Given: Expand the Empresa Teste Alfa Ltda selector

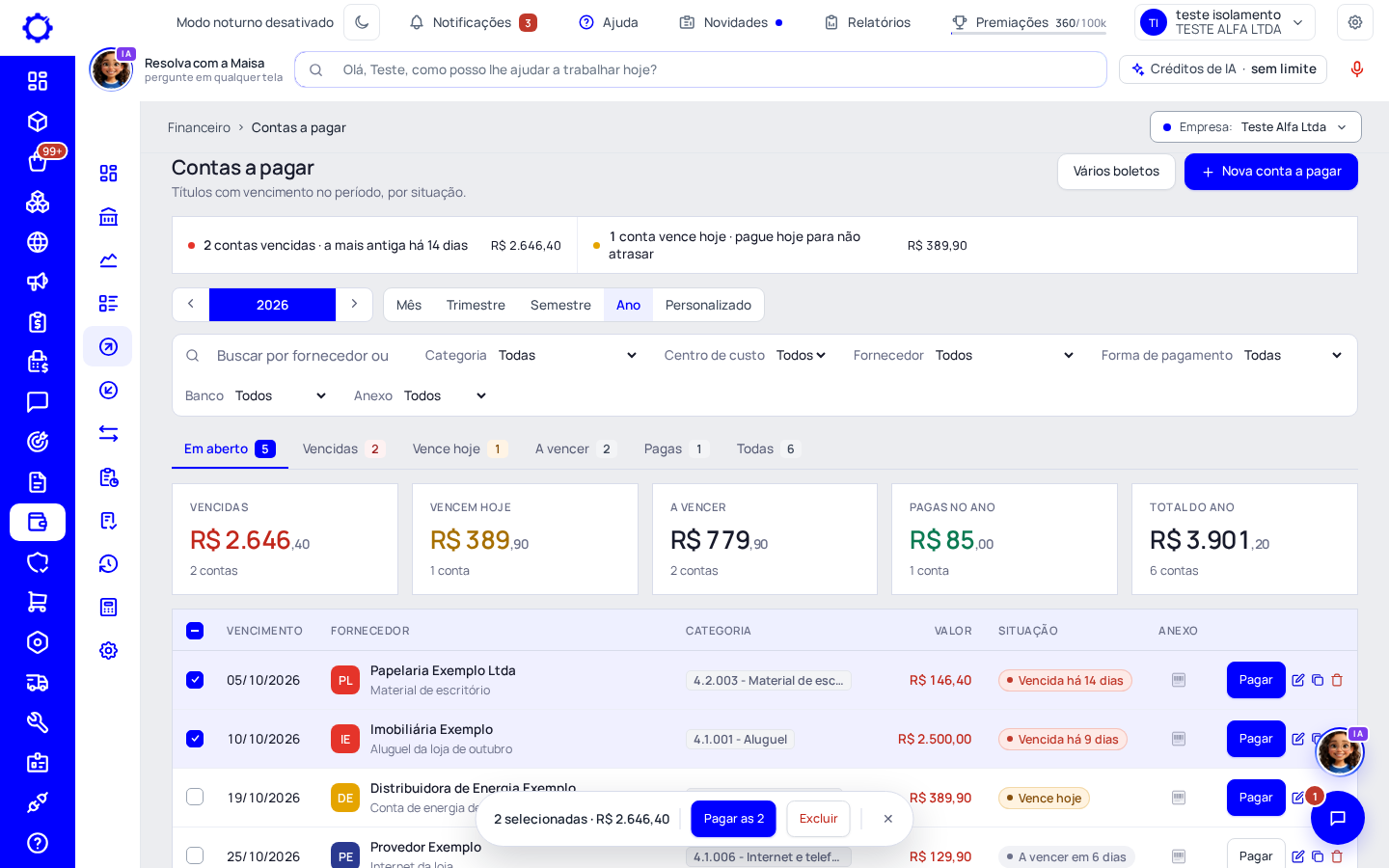Looking at the screenshot, I should tap(1255, 127).
